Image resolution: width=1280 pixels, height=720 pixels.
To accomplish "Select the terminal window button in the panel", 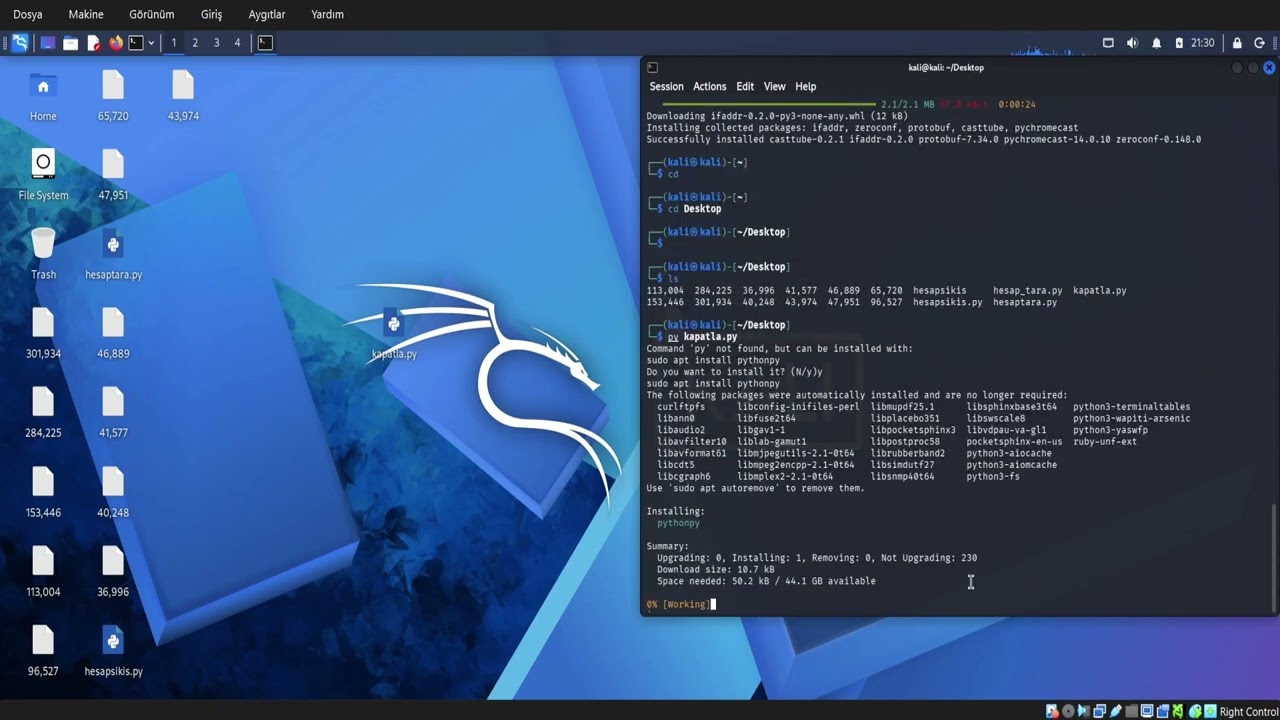I will coord(265,43).
